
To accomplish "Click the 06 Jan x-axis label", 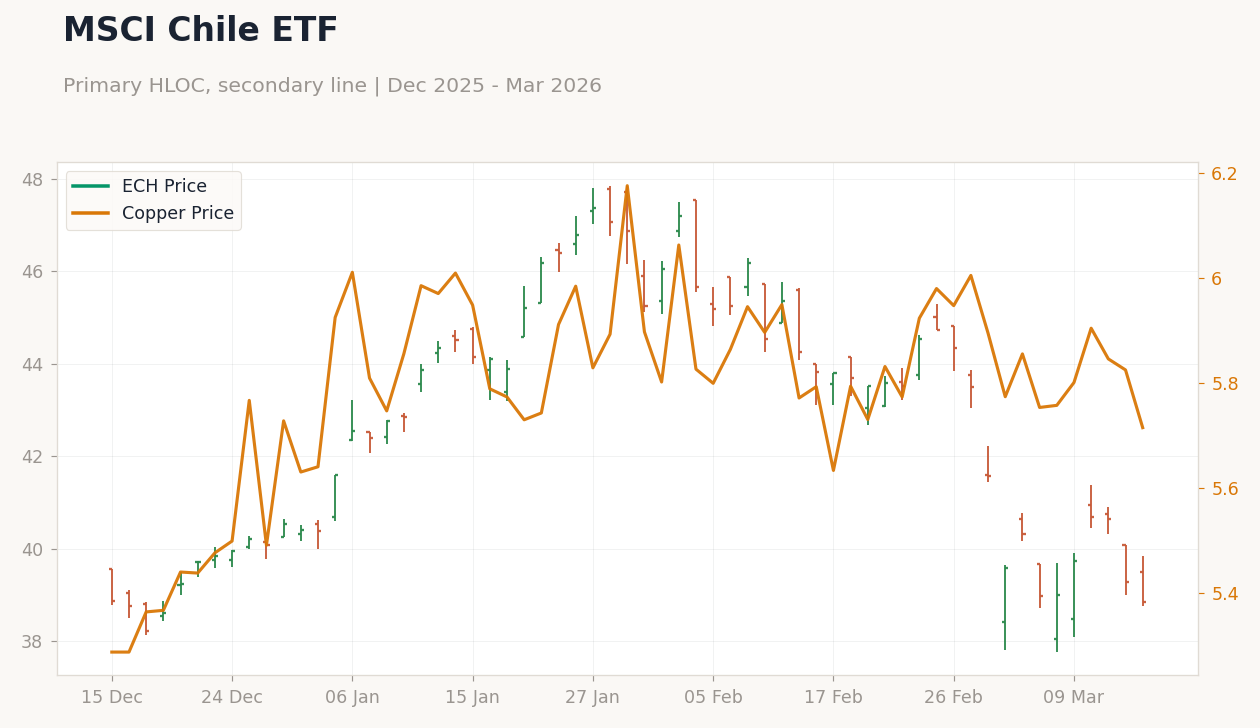I will (352, 697).
